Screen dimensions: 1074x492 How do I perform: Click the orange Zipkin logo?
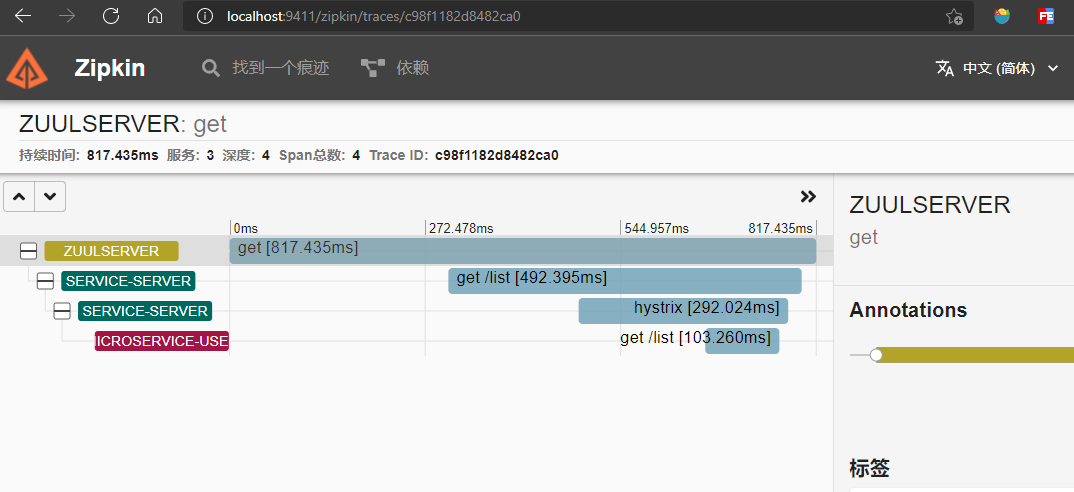click(x=27, y=68)
